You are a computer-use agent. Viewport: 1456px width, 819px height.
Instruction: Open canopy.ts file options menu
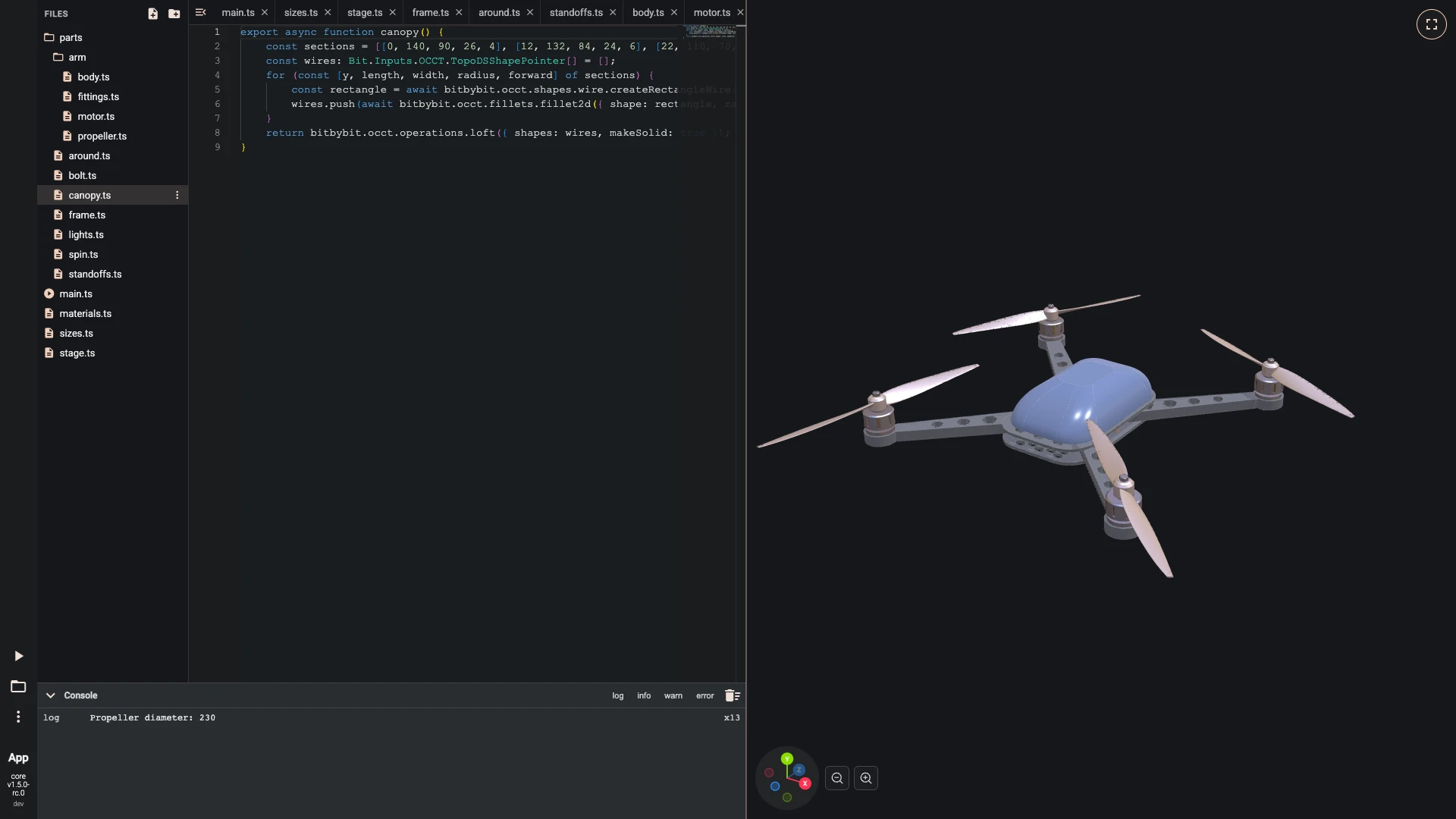pos(177,195)
